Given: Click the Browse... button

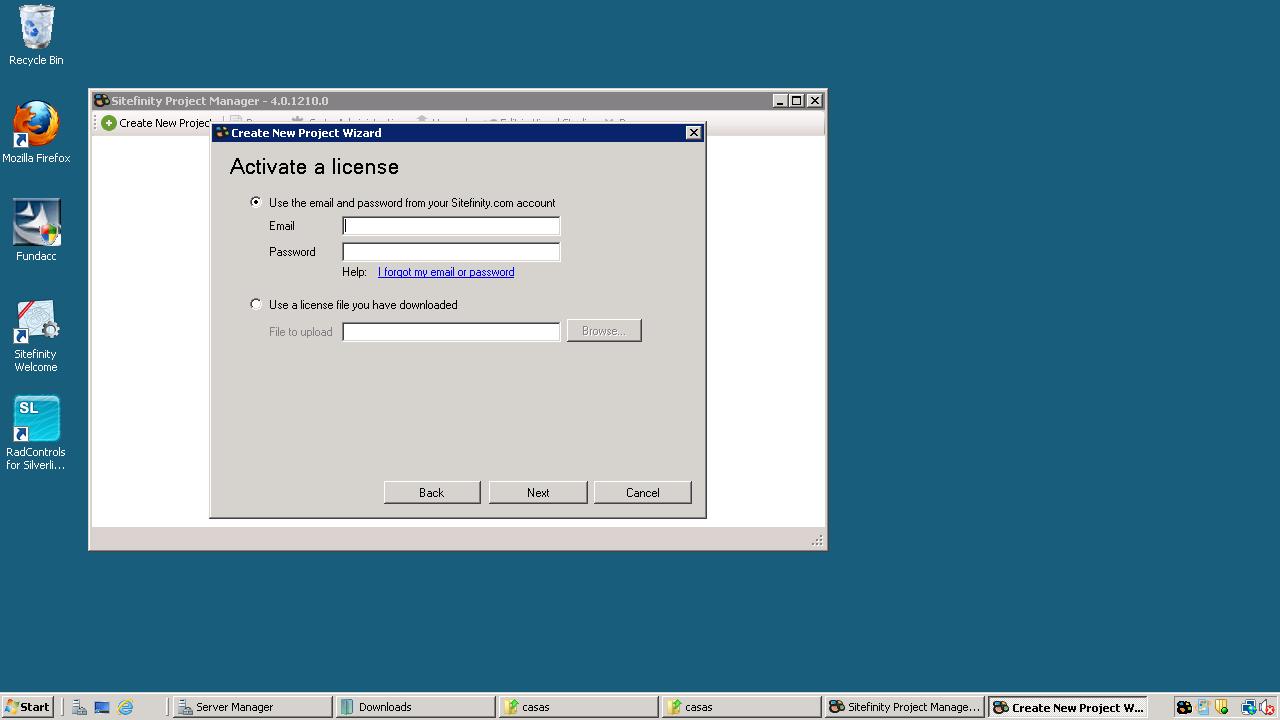Looking at the screenshot, I should tap(604, 331).
